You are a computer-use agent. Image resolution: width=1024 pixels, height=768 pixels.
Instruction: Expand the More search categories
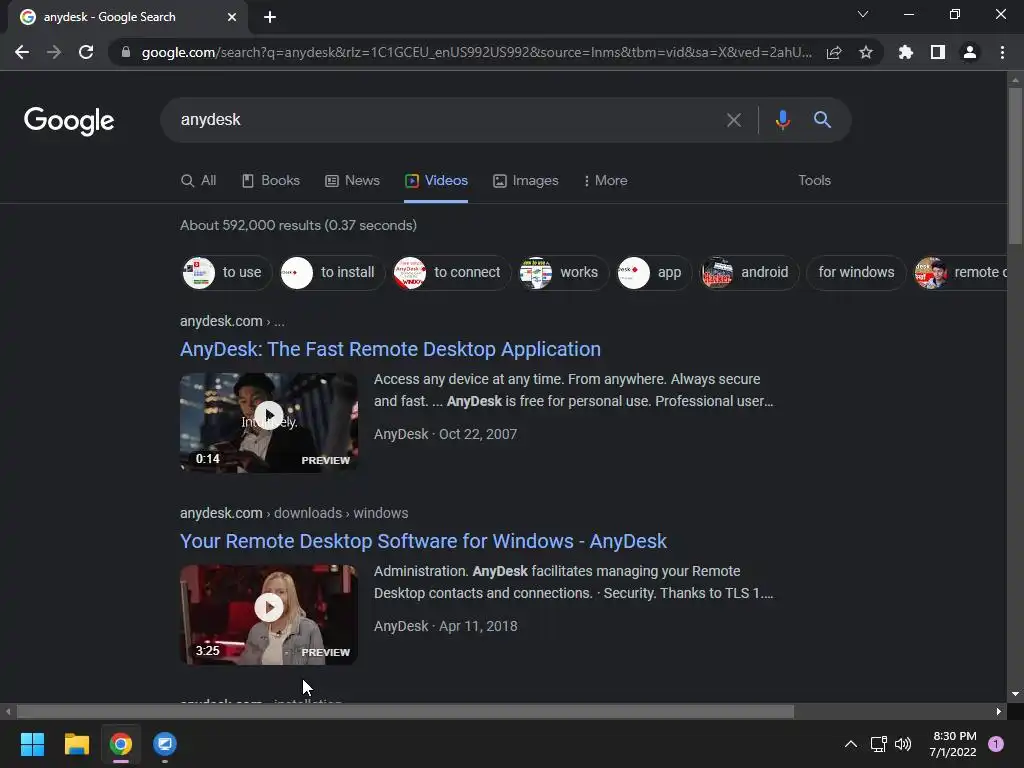pos(605,181)
